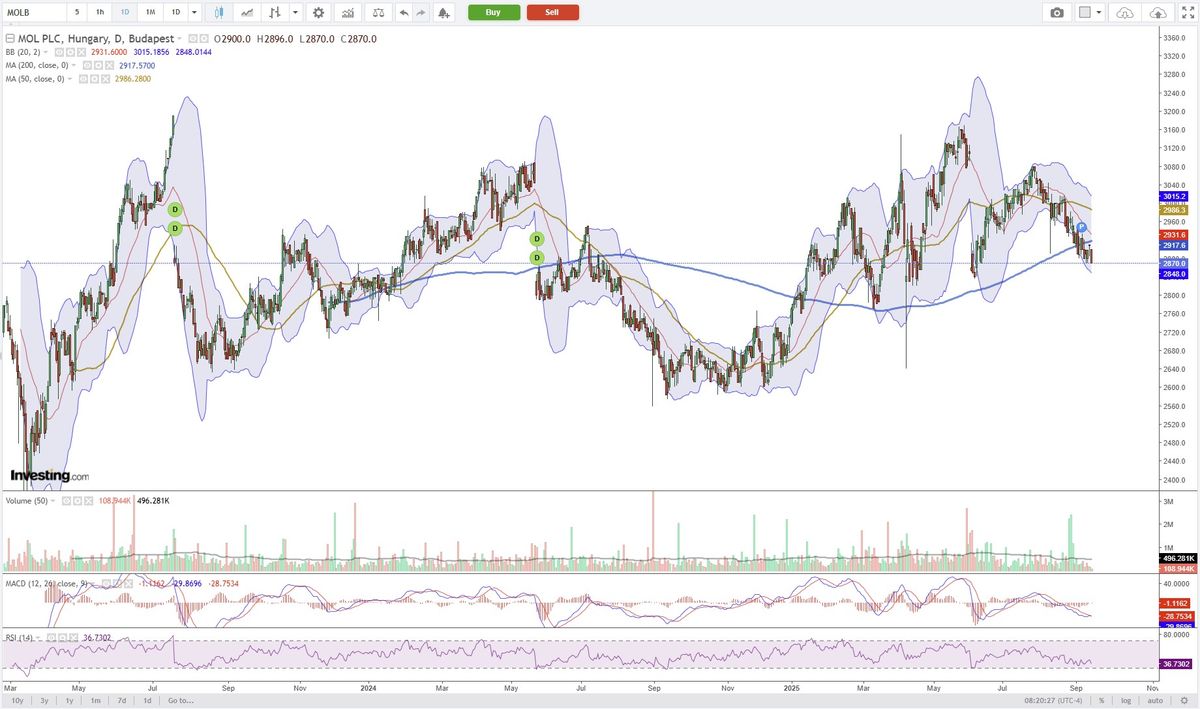Expand the MA (50, close, 0) dropdown
The image size is (1200, 709).
coord(71,78)
